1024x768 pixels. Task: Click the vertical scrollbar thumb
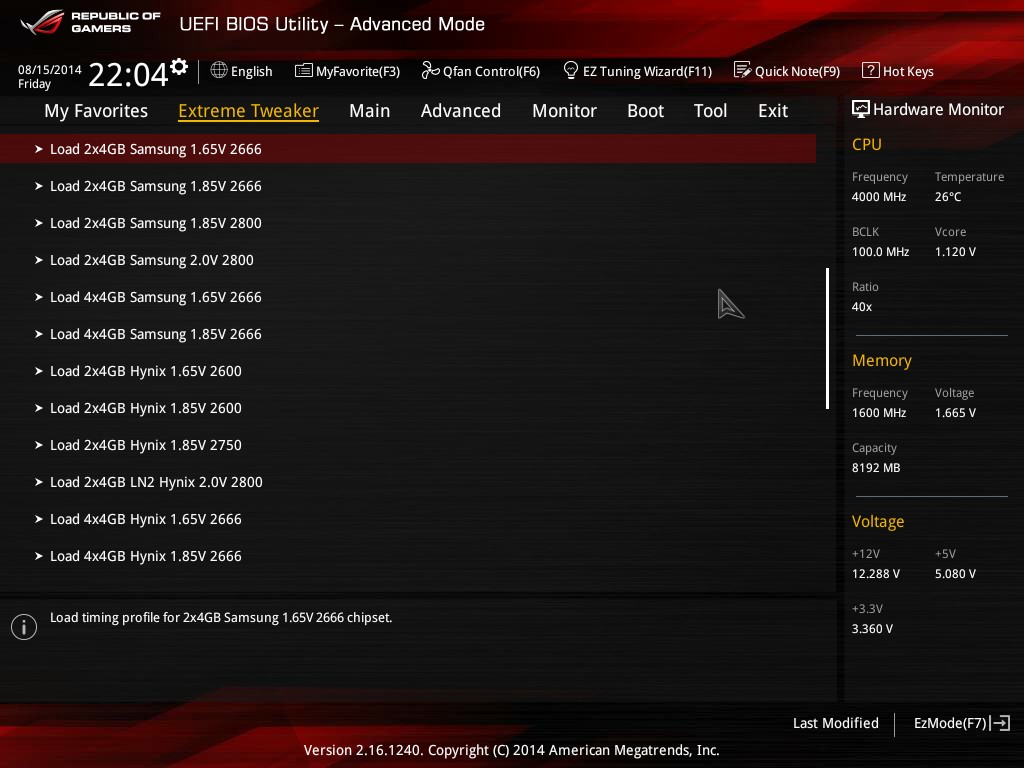pyautogui.click(x=827, y=338)
